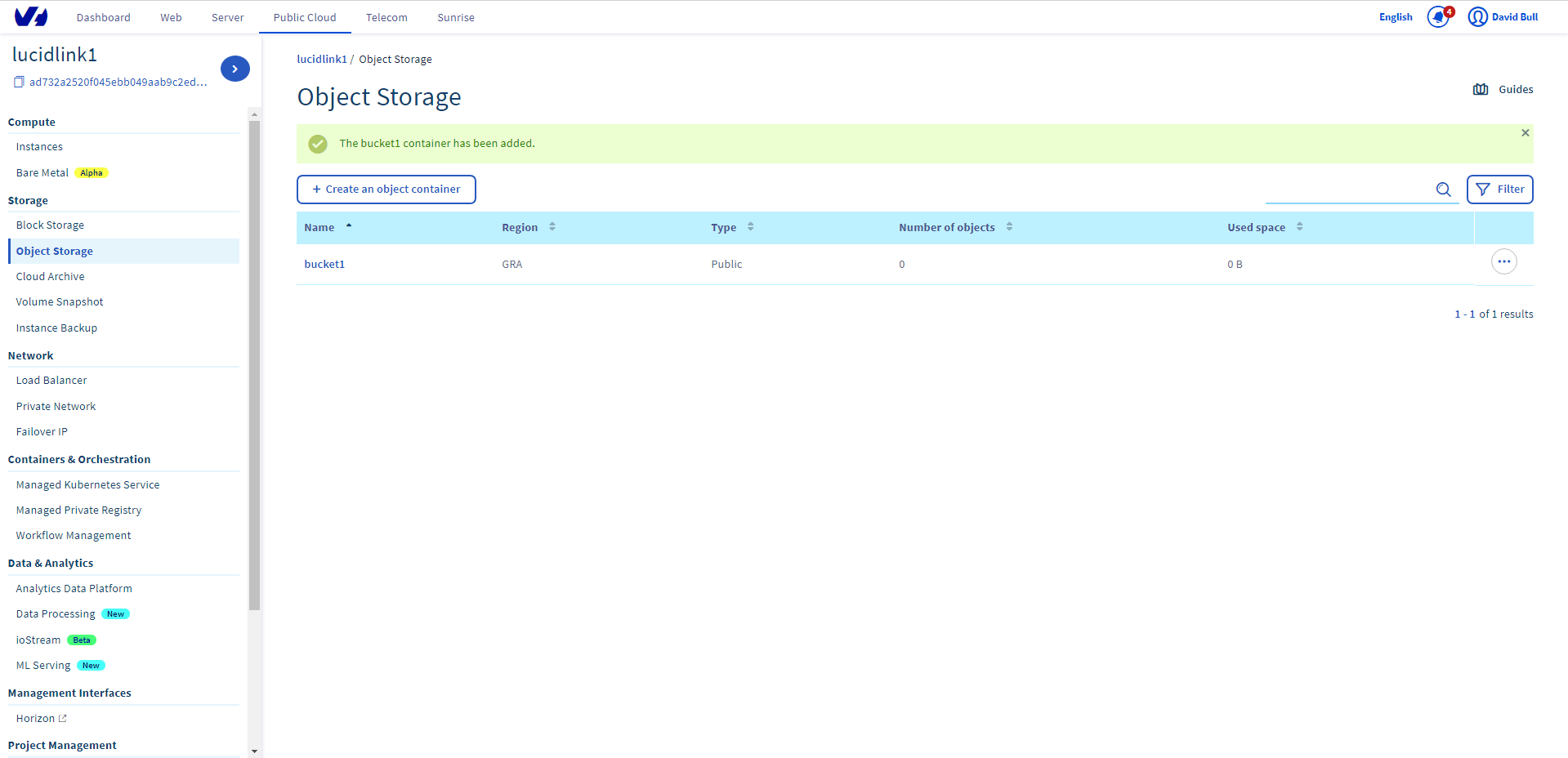The width and height of the screenshot is (1568, 758).
Task: Click the sidebar scrollbar thumb
Action: [254, 366]
